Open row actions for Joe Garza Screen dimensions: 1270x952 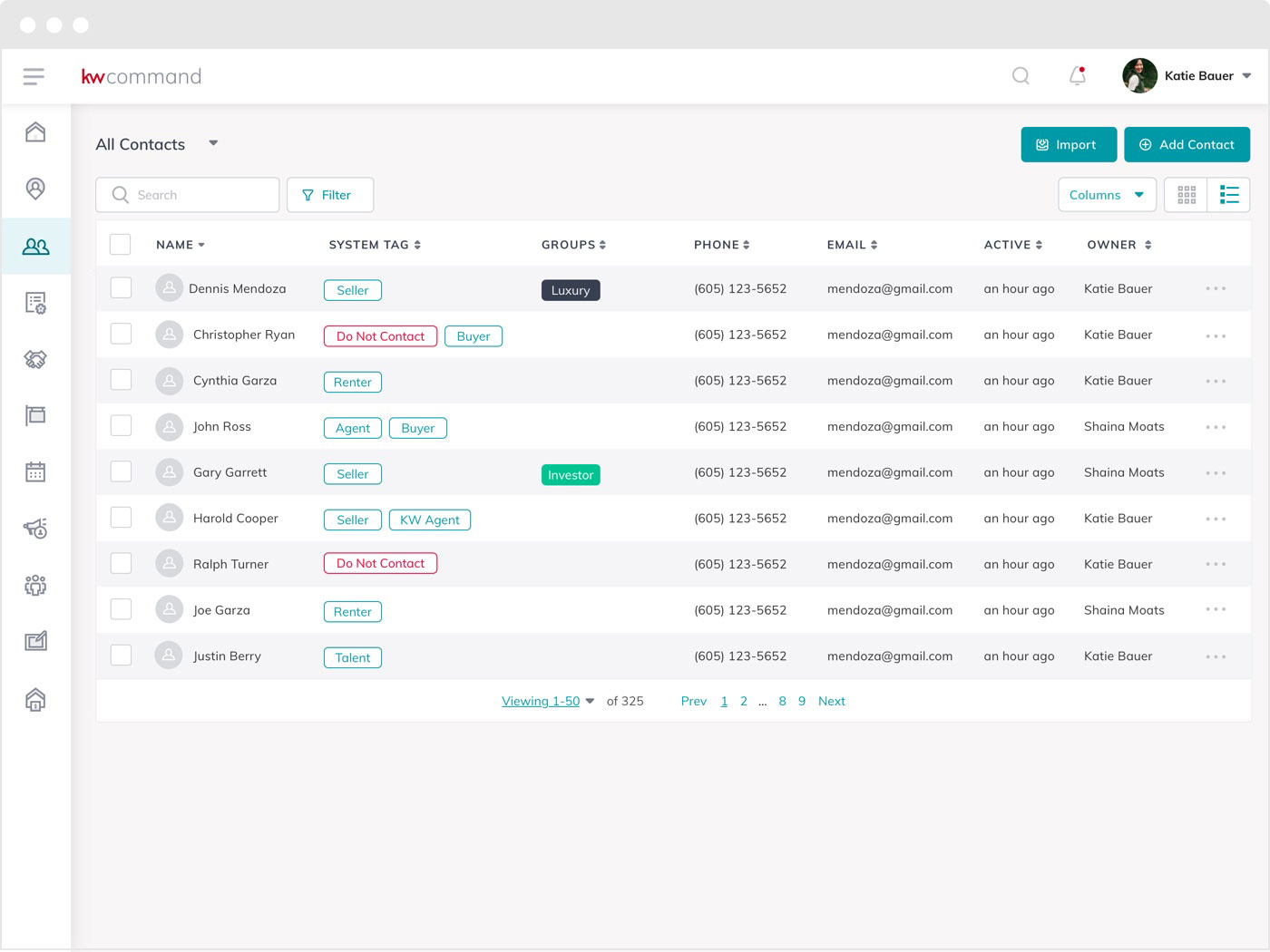point(1216,609)
